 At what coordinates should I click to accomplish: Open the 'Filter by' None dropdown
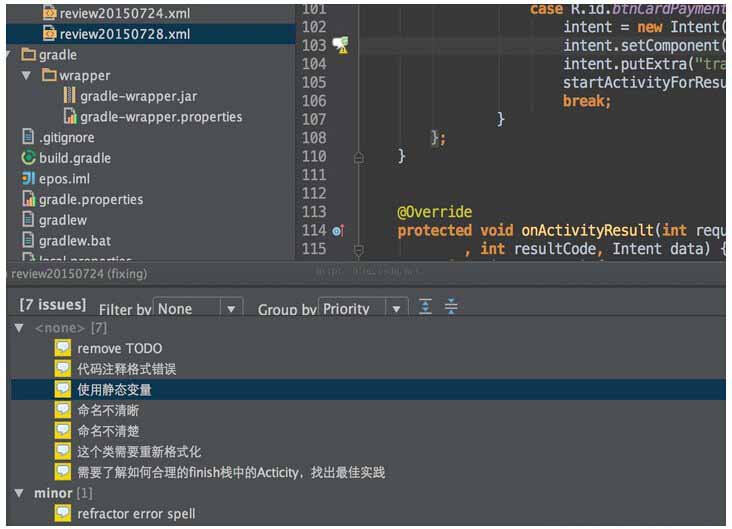[199, 309]
